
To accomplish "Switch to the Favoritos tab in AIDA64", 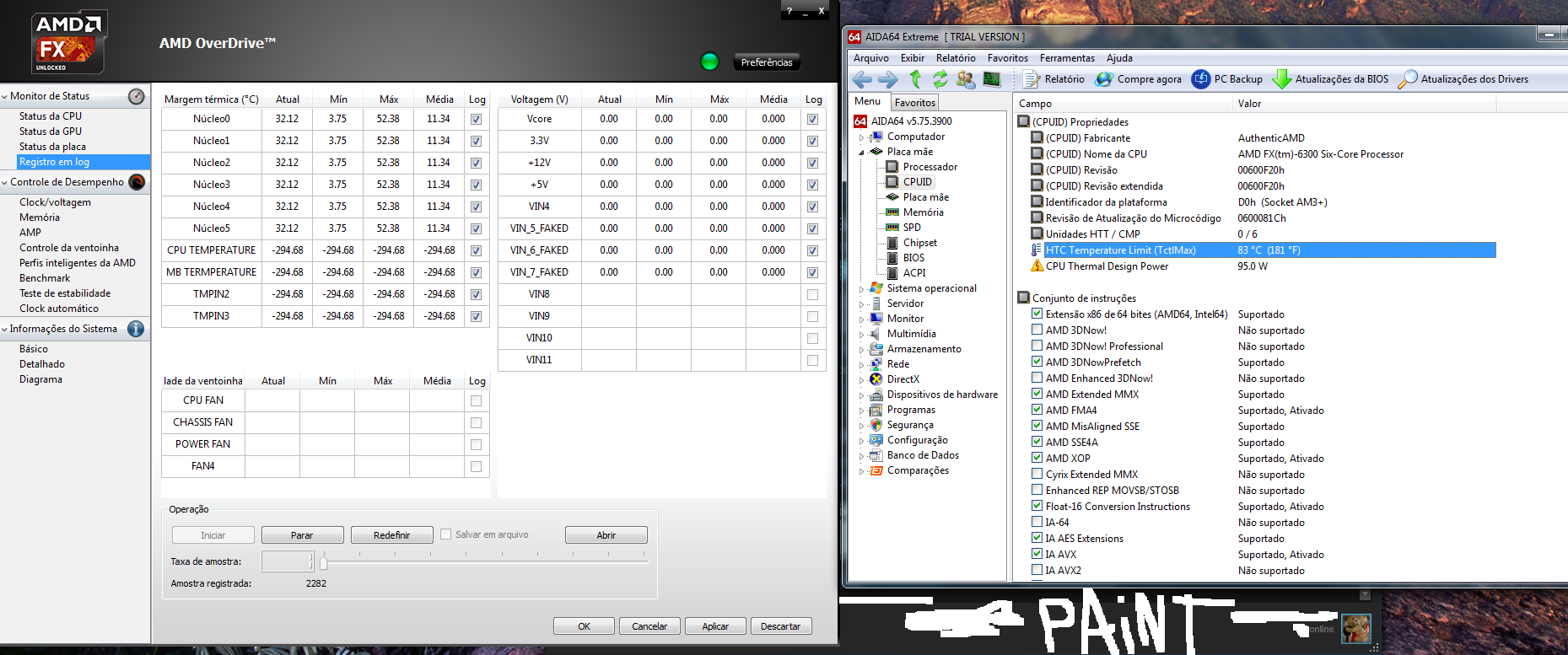I will [914, 103].
